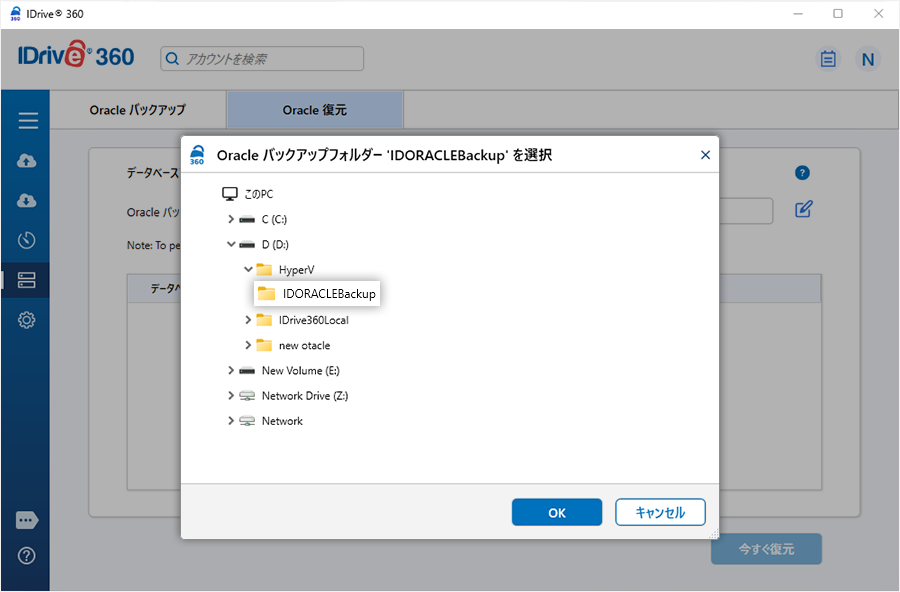This screenshot has height=592, width=900.
Task: Open the settings gear in sidebar
Action: tap(27, 320)
